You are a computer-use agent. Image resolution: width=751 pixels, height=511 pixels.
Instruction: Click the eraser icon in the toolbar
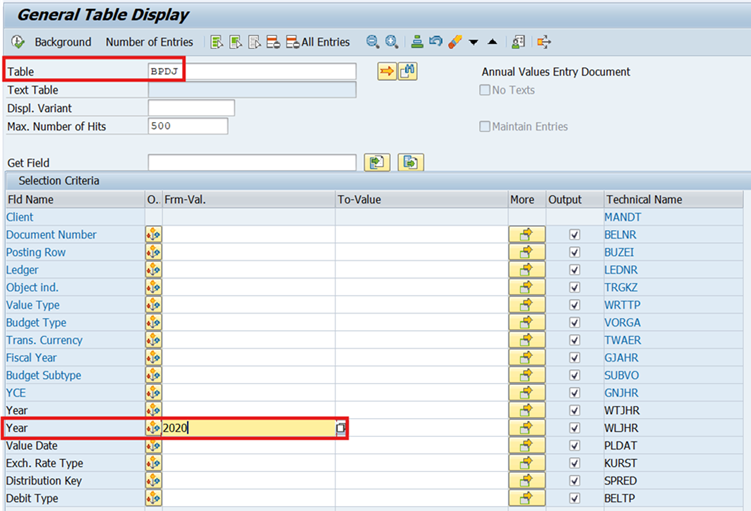pos(455,42)
